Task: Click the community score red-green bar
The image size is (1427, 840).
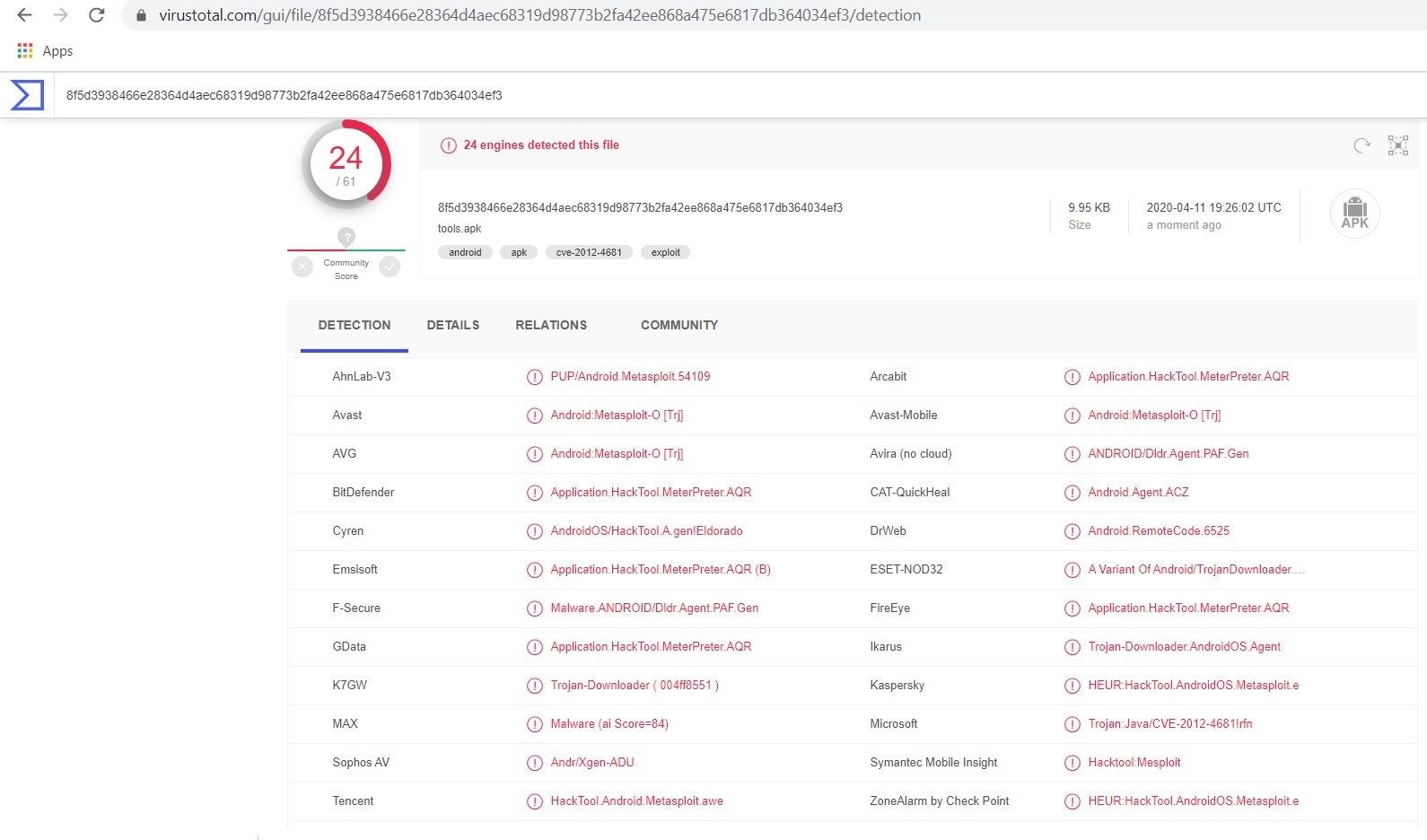Action: (x=346, y=249)
